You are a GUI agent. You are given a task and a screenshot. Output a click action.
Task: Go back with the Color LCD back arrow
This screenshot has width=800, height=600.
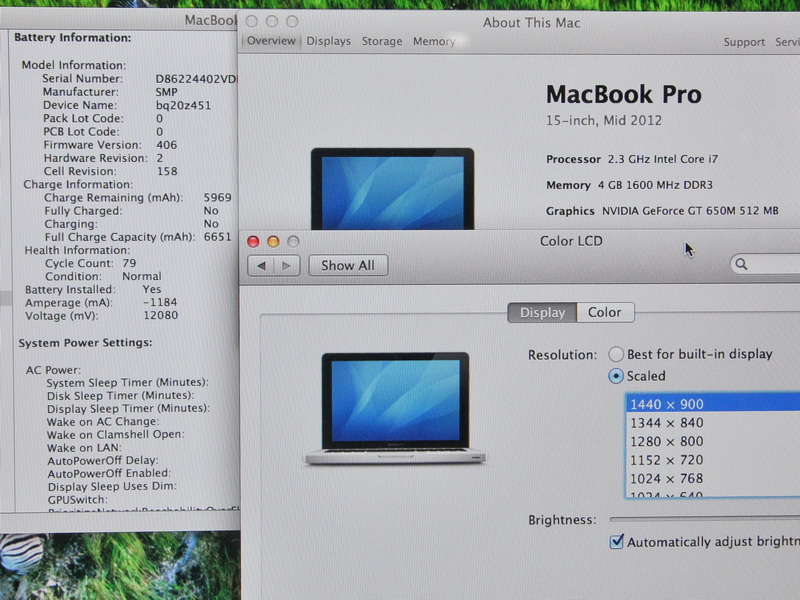[x=261, y=266]
